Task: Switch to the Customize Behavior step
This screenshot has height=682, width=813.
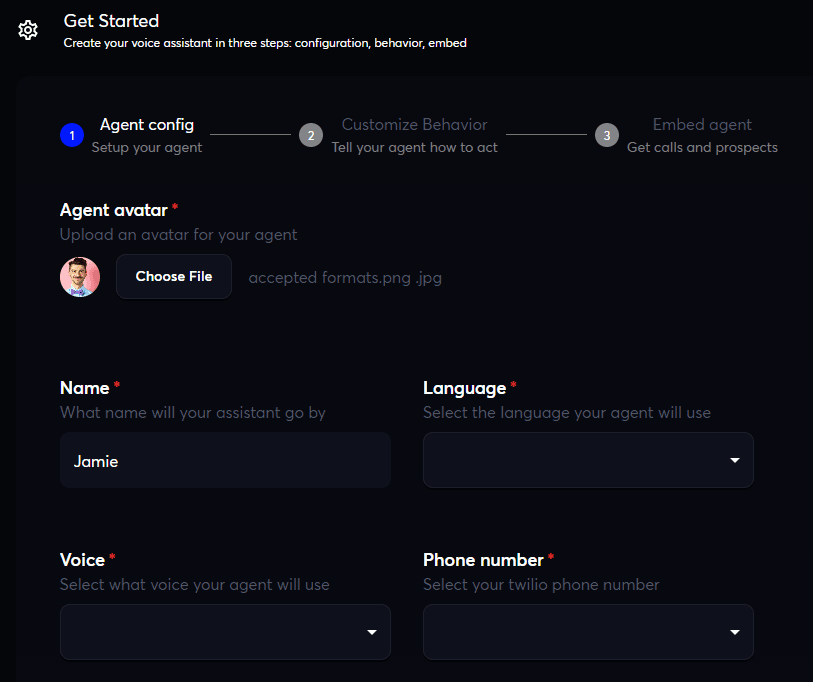Action: (414, 125)
